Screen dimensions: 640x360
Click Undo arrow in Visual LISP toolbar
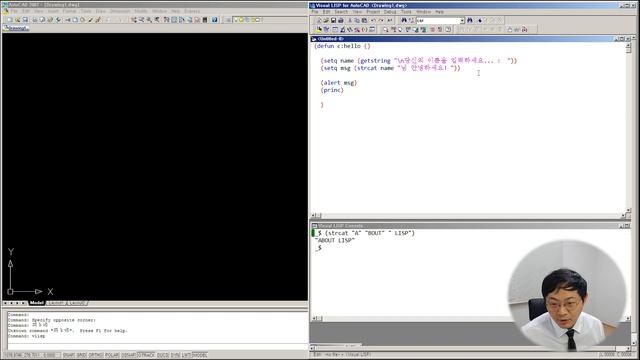[x=373, y=20]
